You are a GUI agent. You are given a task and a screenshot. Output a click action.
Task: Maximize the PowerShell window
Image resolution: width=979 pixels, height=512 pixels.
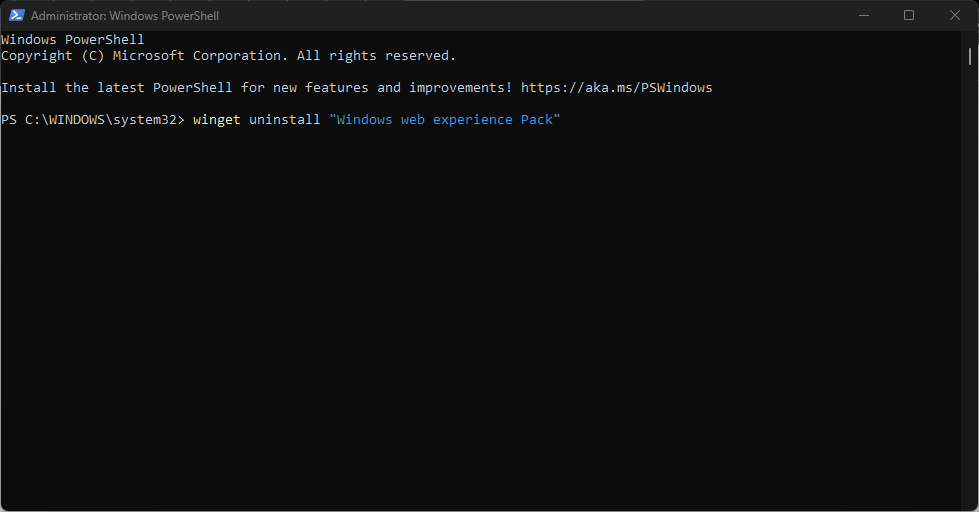click(909, 15)
